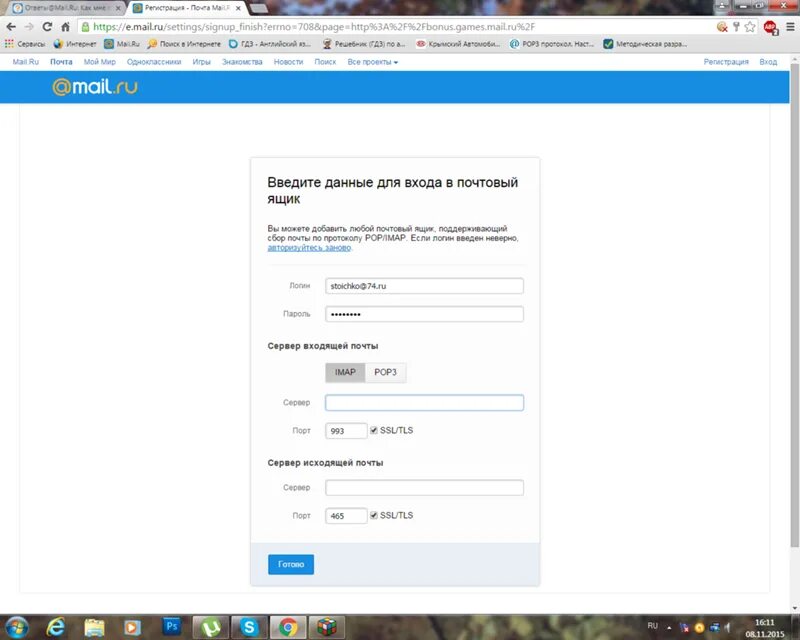The image size is (800, 640).
Task: Open POP3 протокол bookmark
Action: coord(552,44)
